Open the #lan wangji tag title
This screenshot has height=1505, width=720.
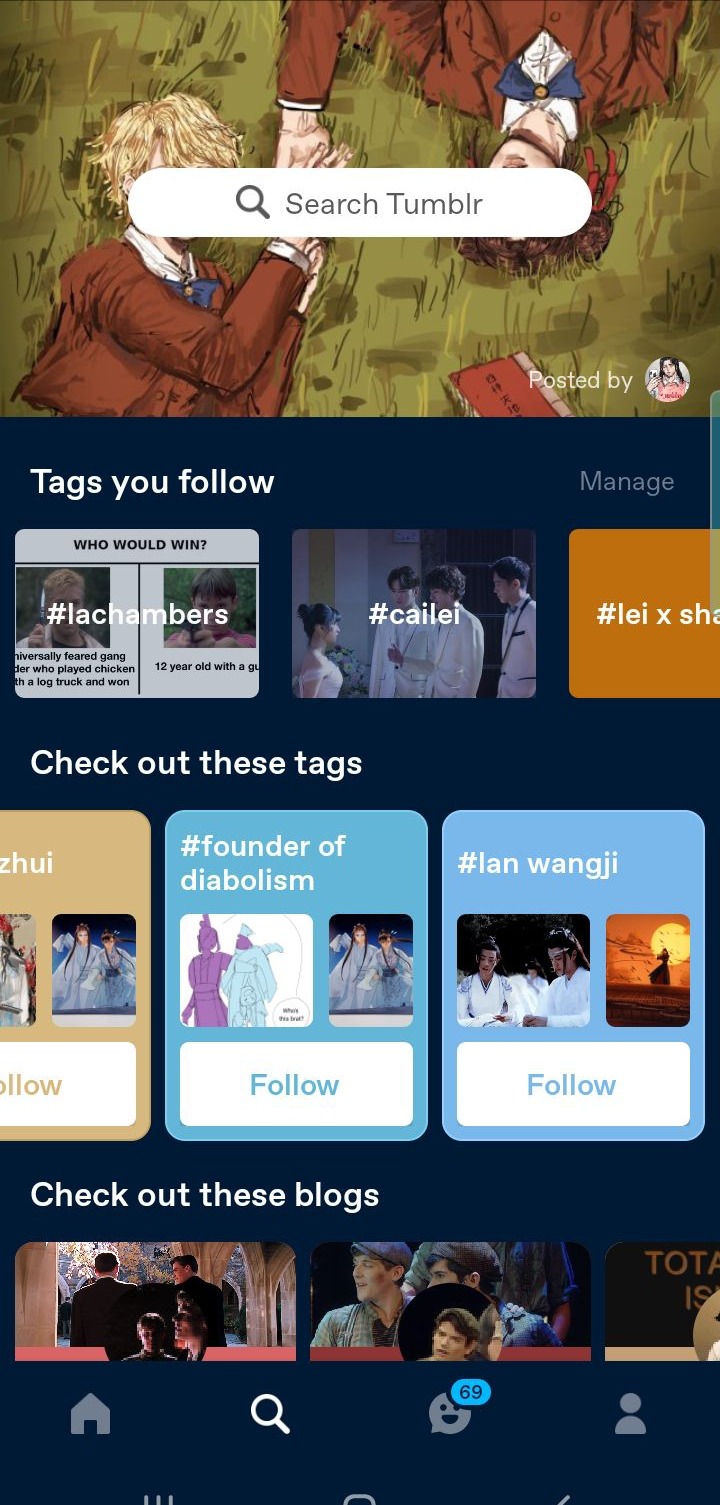click(x=538, y=863)
